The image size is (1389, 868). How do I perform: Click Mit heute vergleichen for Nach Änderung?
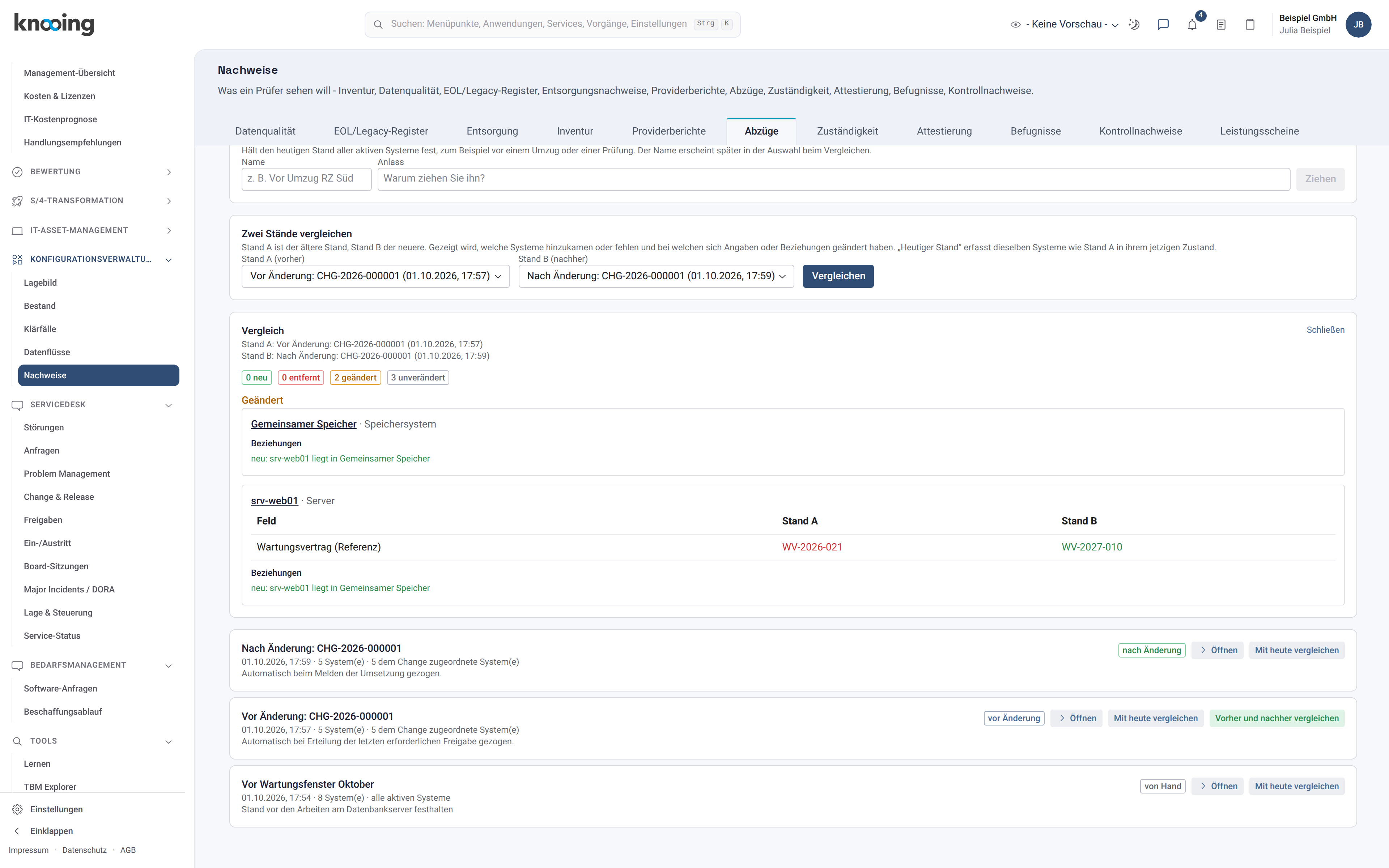click(x=1297, y=650)
